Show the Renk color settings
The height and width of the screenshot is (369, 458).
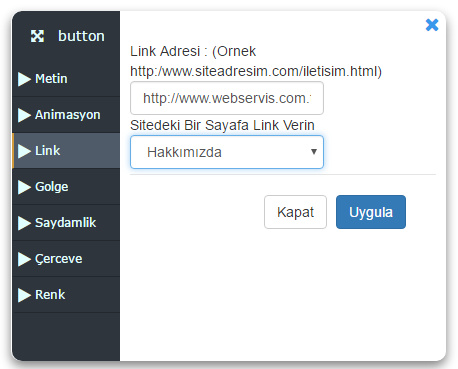coord(66,295)
